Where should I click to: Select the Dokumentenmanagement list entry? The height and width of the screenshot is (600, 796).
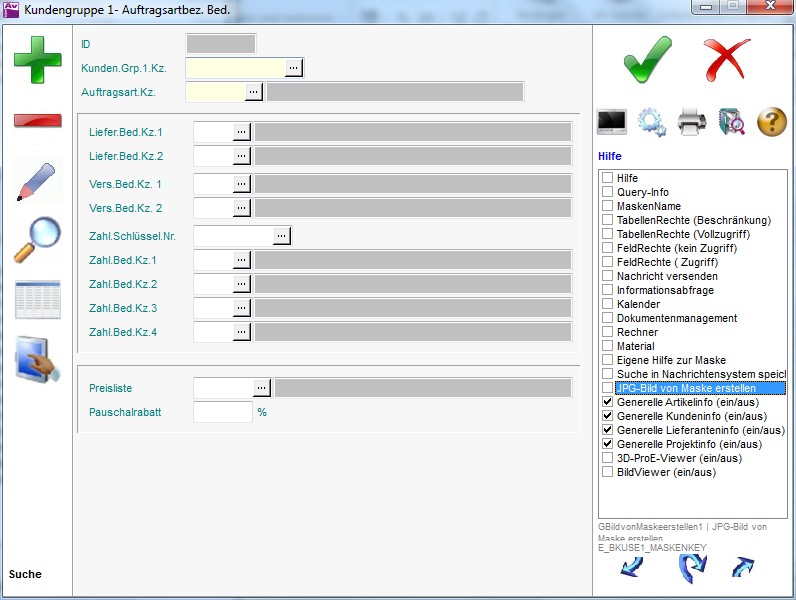pos(676,318)
